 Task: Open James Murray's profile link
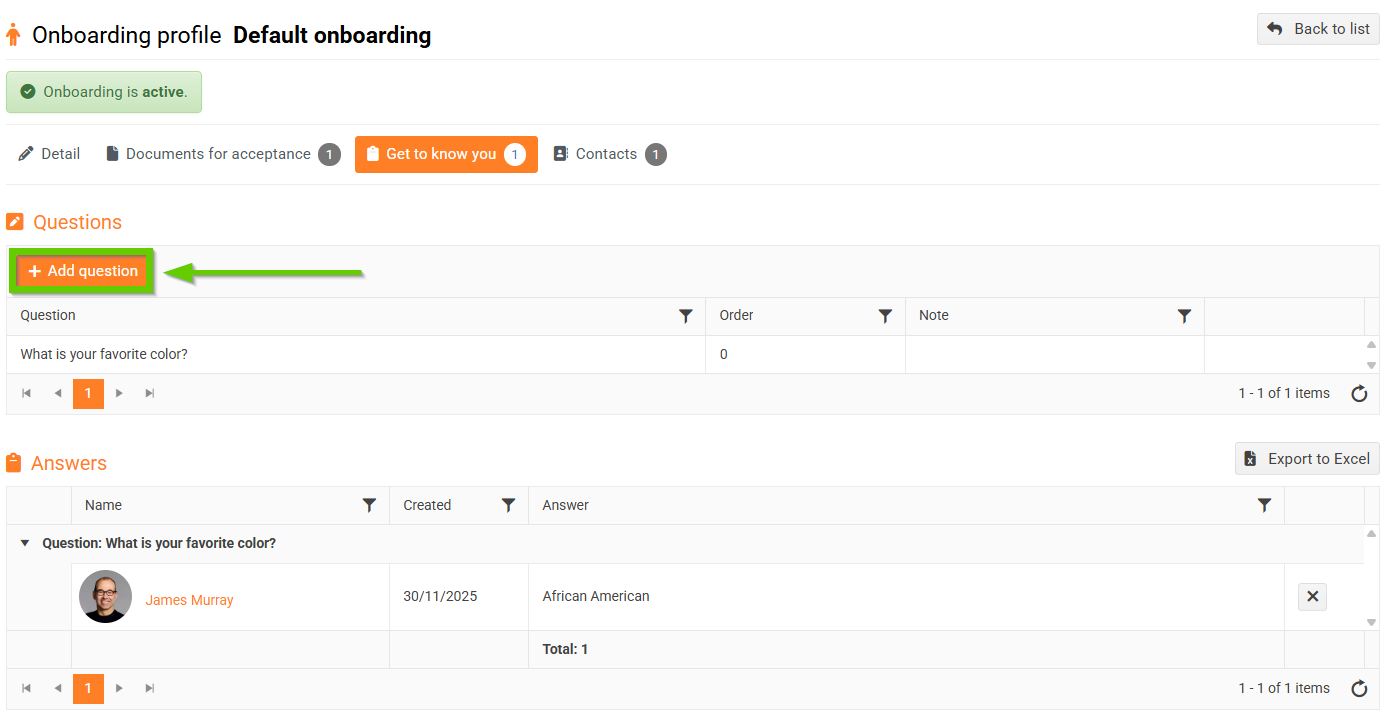pyautogui.click(x=189, y=600)
